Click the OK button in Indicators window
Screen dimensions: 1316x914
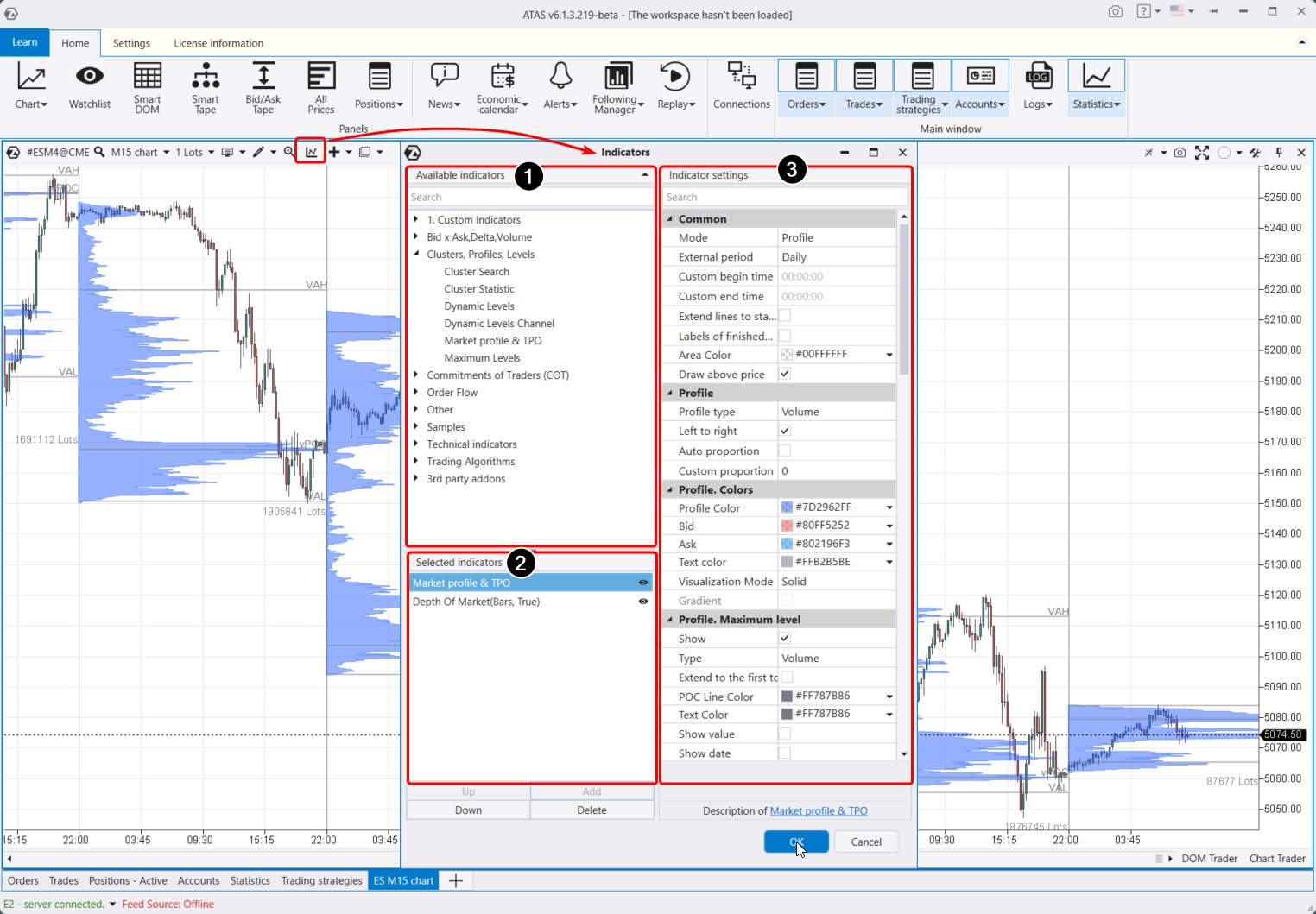796,842
